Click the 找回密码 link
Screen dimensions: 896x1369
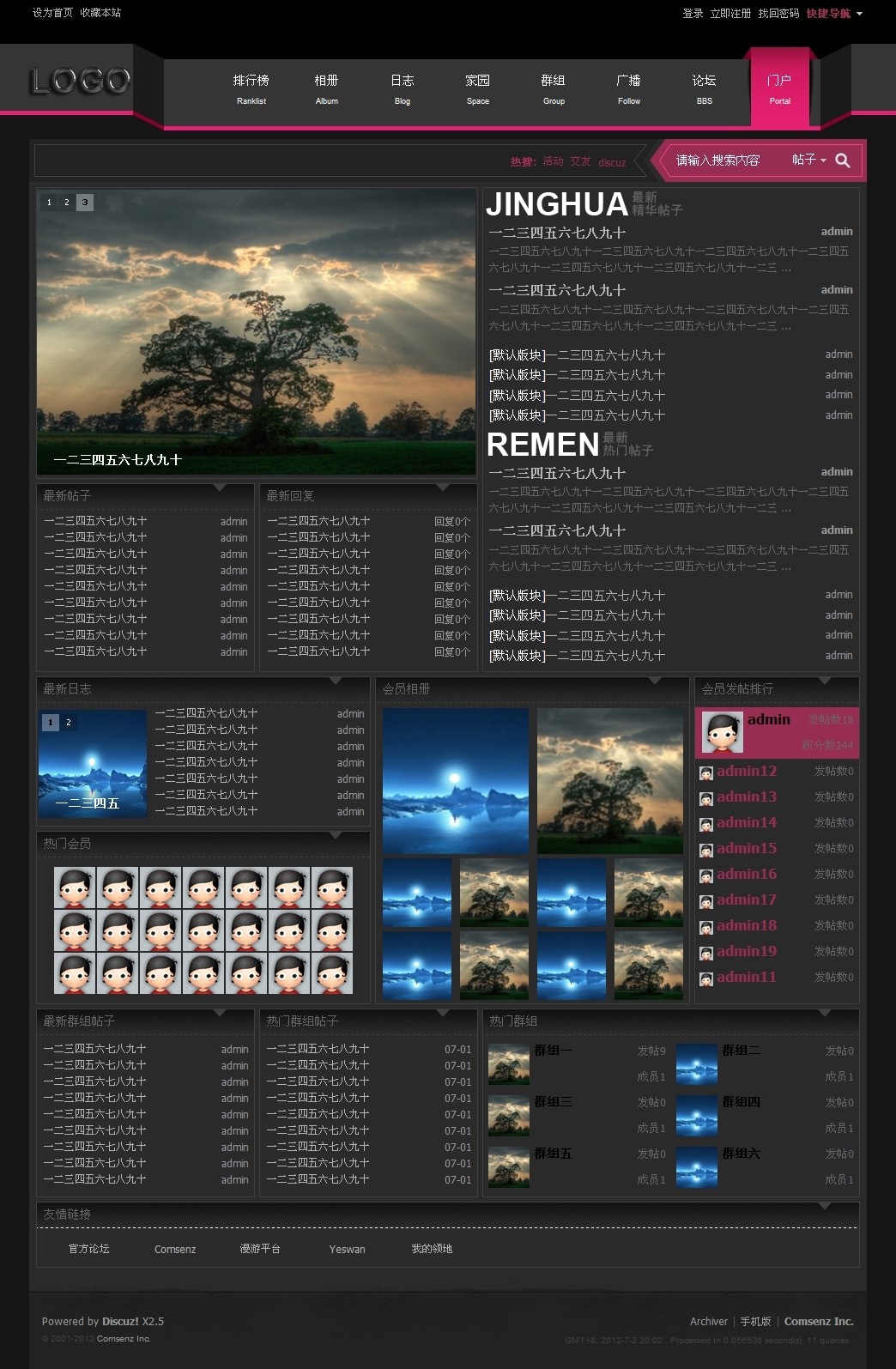pyautogui.click(x=778, y=13)
